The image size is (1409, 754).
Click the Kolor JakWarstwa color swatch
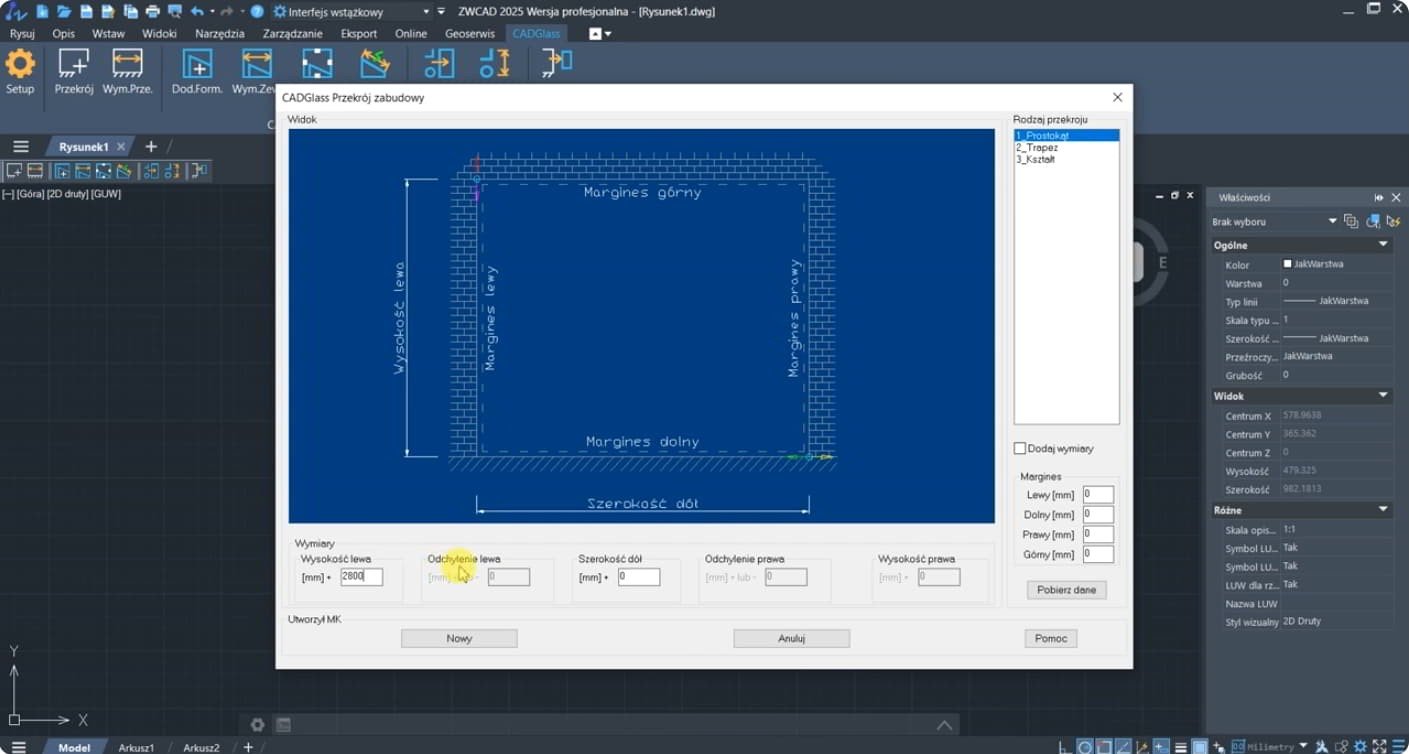(1288, 264)
